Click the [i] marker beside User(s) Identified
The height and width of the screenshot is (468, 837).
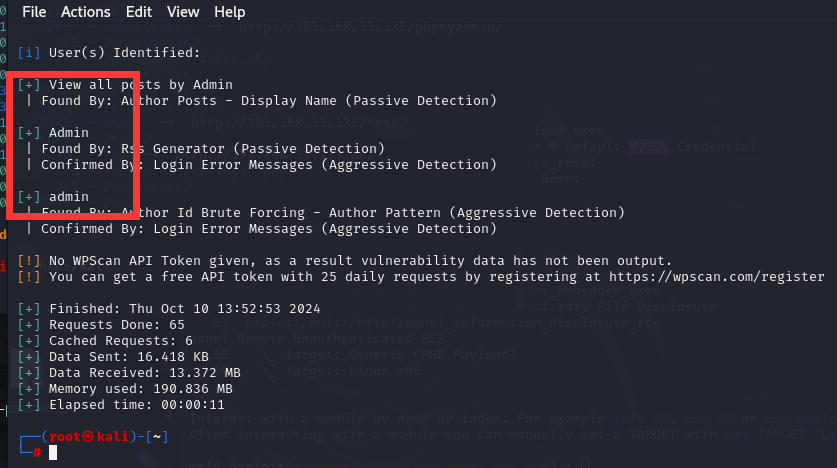pyautogui.click(x=29, y=53)
